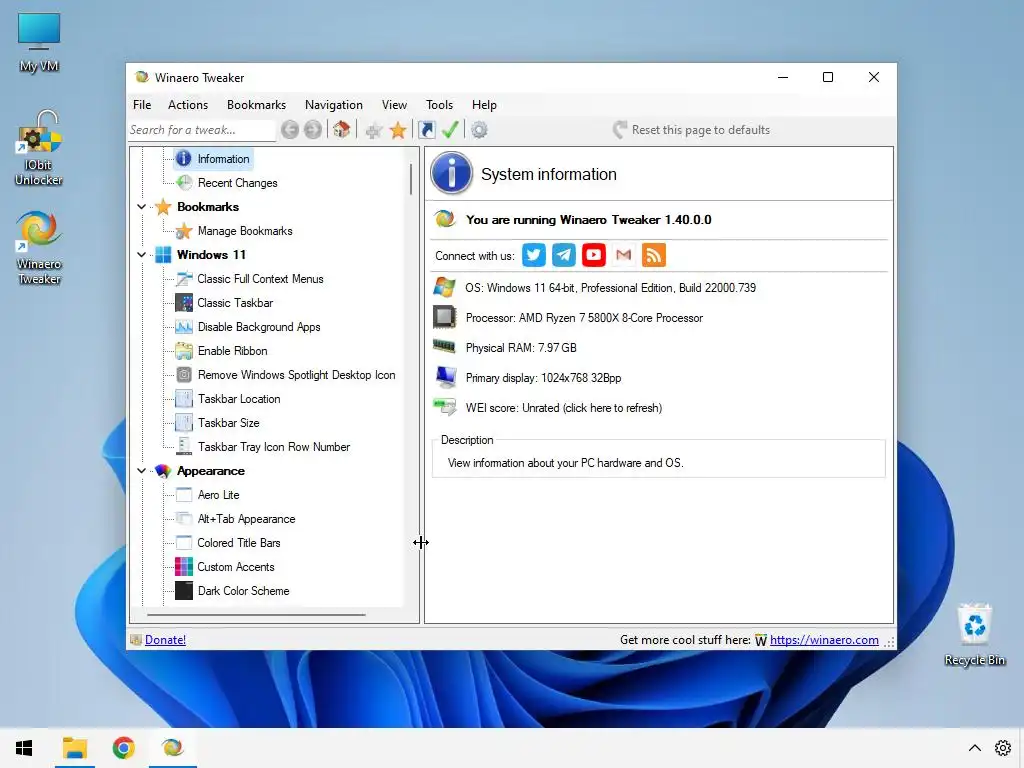Click the add bookmark gray star icon
This screenshot has height=768, width=1024.
(374, 130)
